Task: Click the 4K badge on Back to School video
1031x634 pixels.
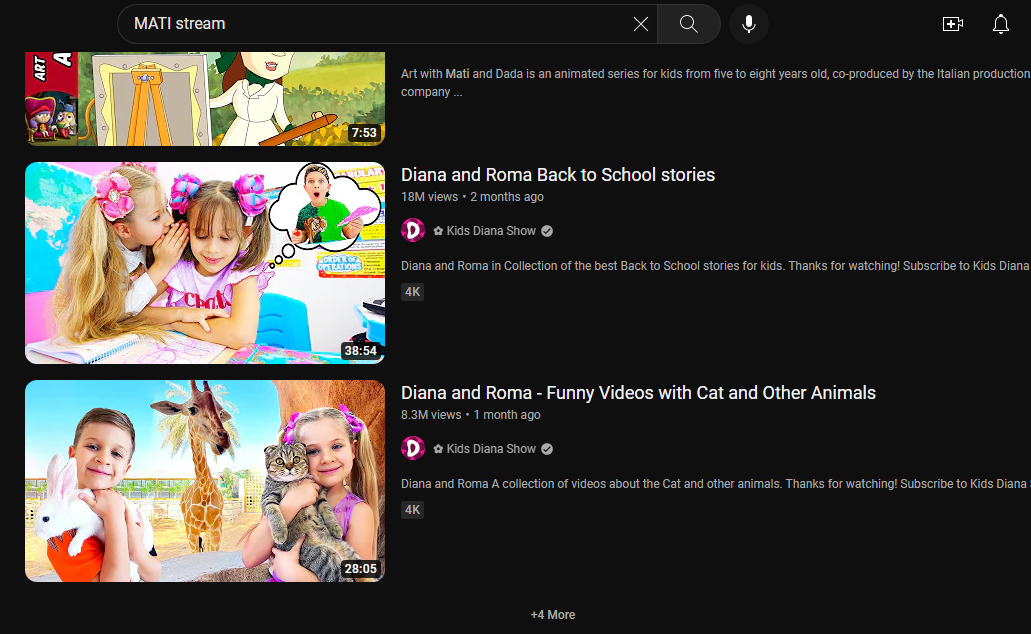Action: coord(412,292)
